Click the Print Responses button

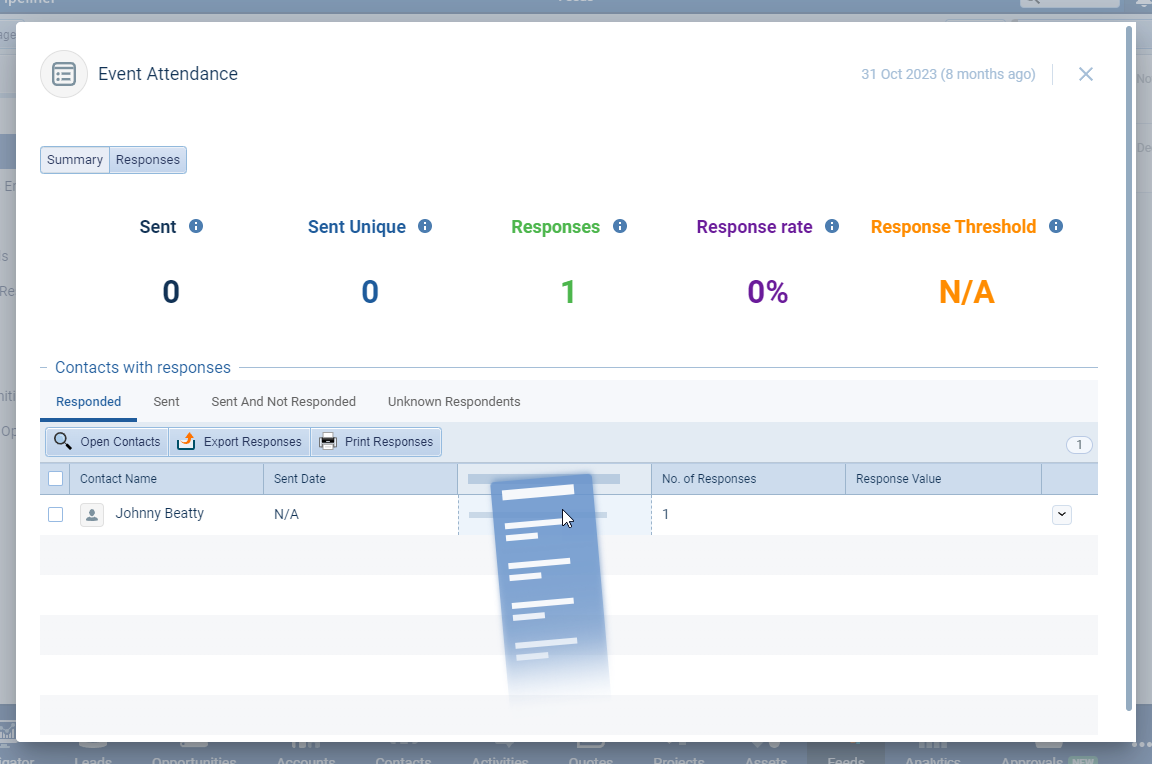(376, 442)
